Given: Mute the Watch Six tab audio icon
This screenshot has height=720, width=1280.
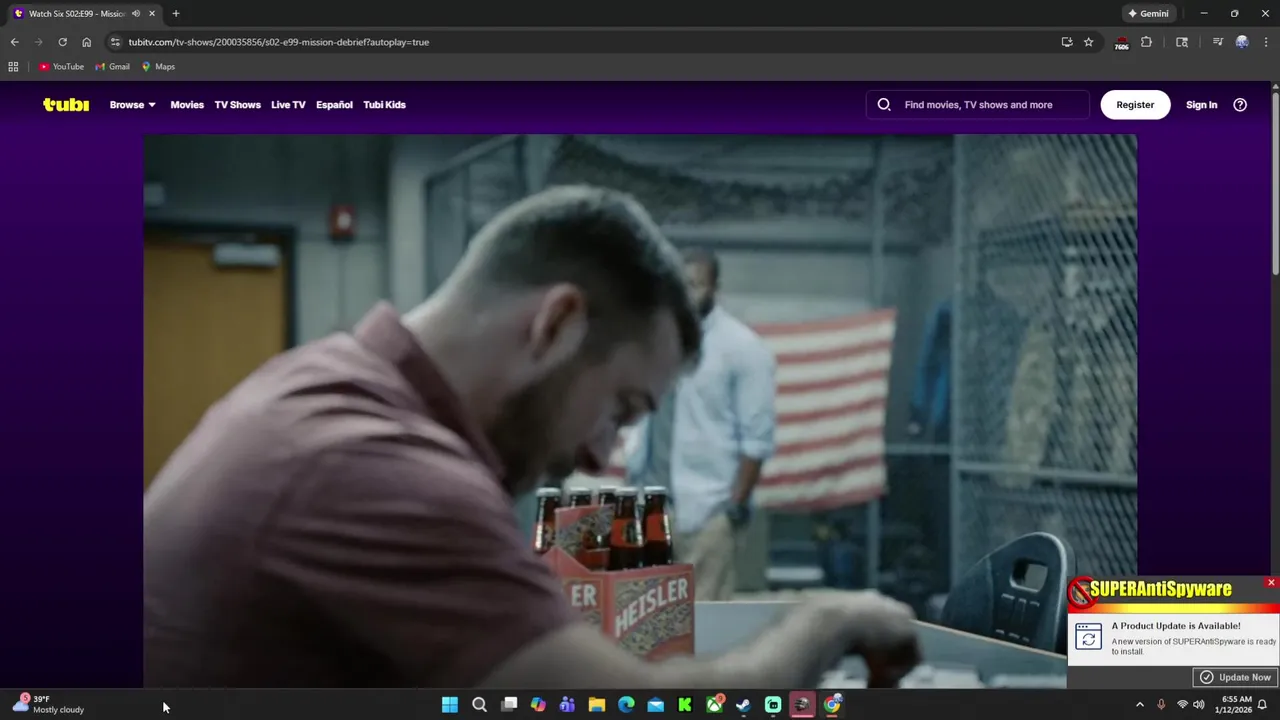Looking at the screenshot, I should click(x=136, y=13).
